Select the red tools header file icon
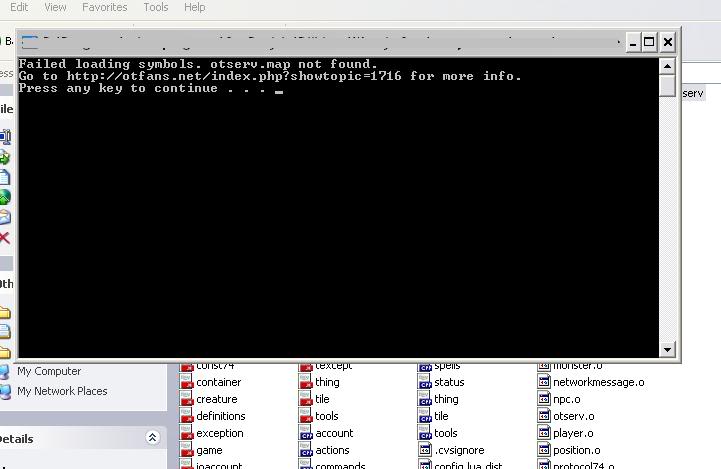 (305, 416)
